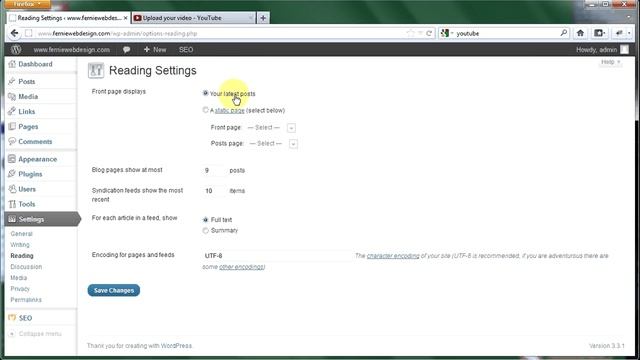
Task: Click the SEO icon in sidebar
Action: [12, 318]
